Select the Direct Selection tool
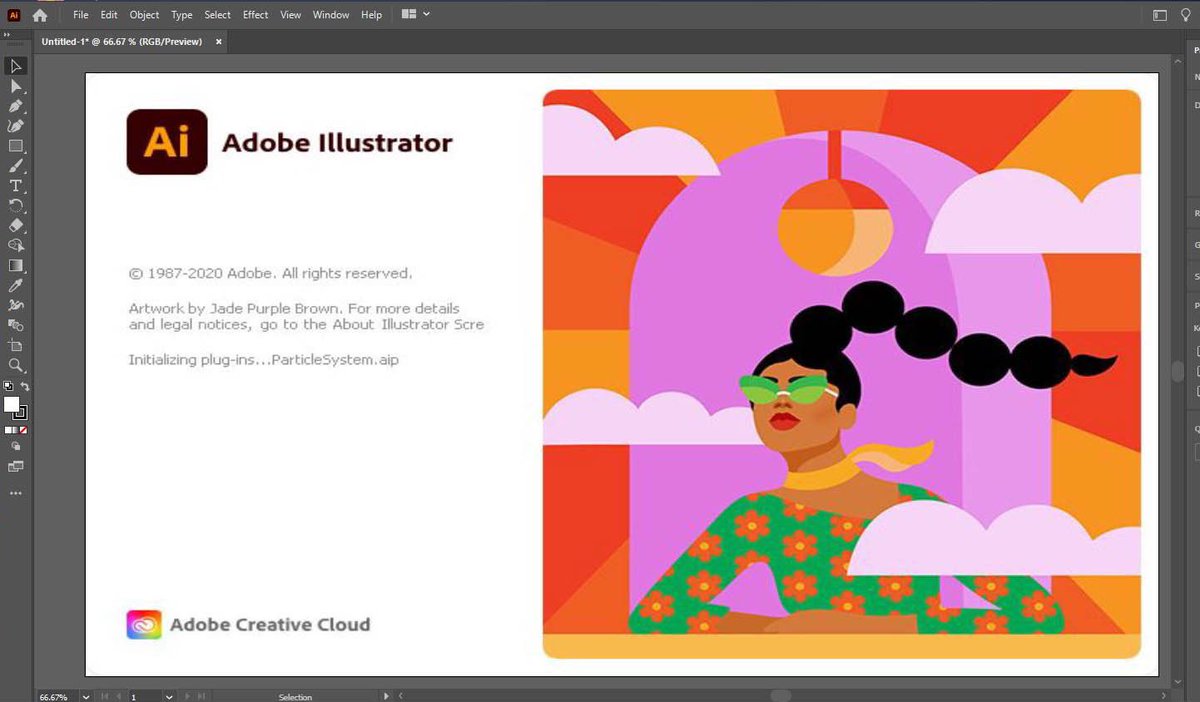 coord(16,86)
